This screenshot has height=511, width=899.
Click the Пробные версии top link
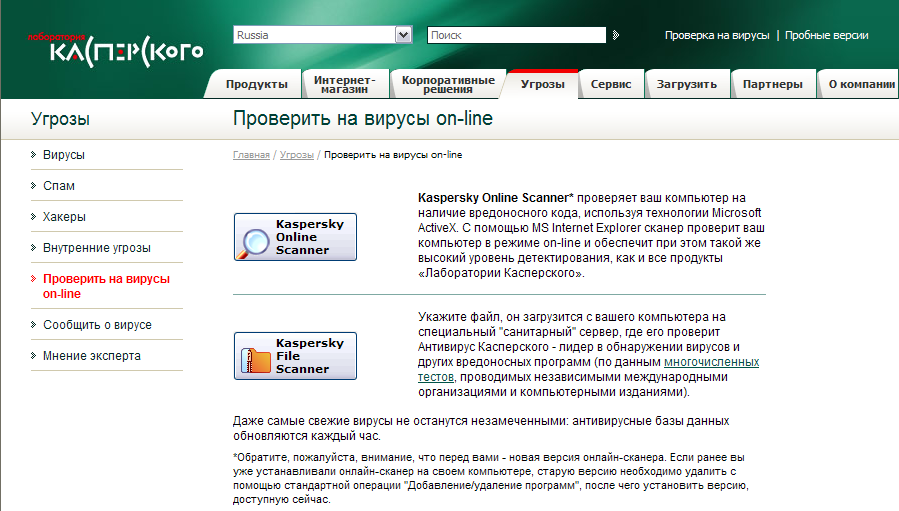826,35
